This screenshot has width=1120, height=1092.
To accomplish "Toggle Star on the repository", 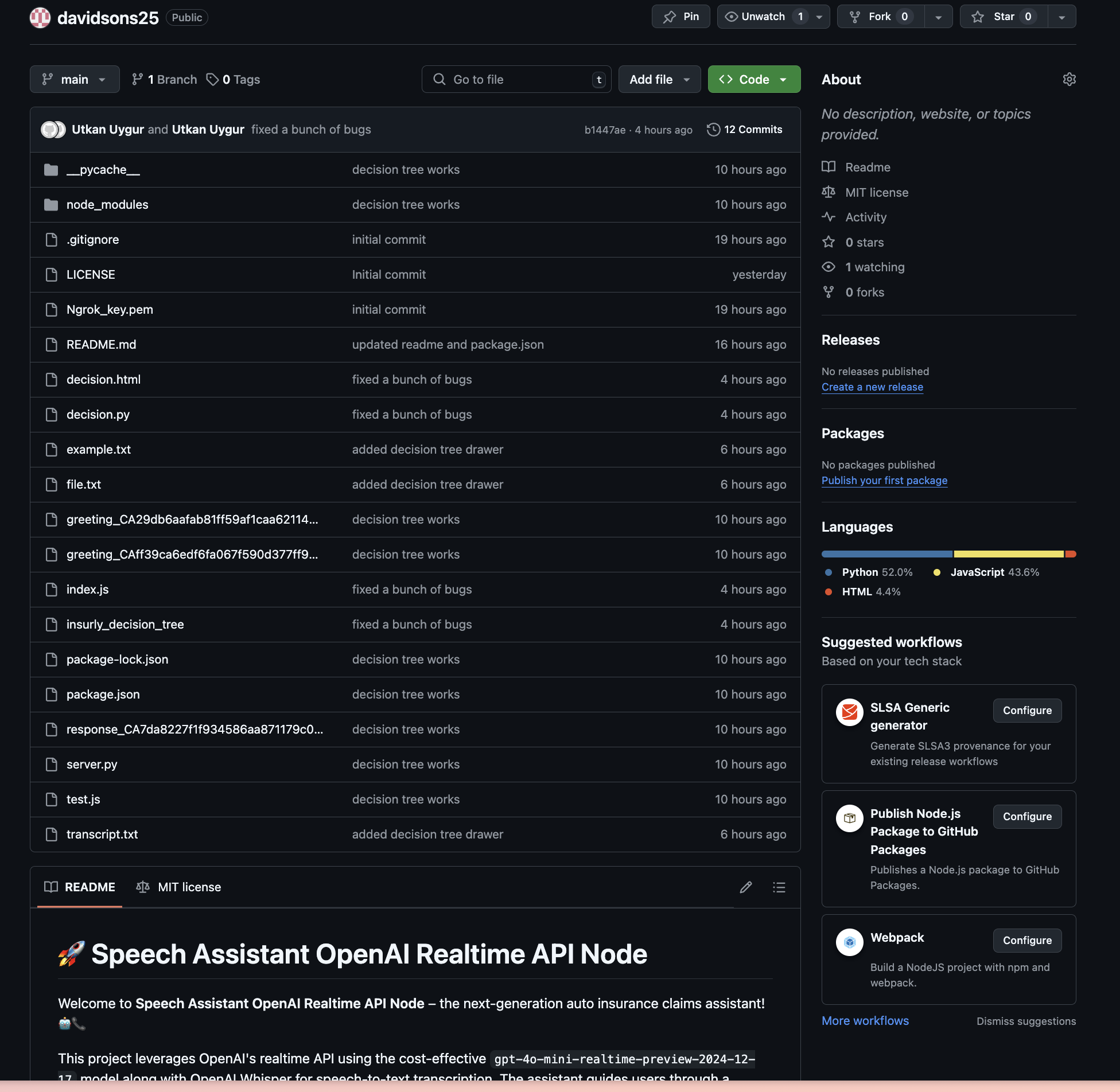I will (x=1004, y=17).
